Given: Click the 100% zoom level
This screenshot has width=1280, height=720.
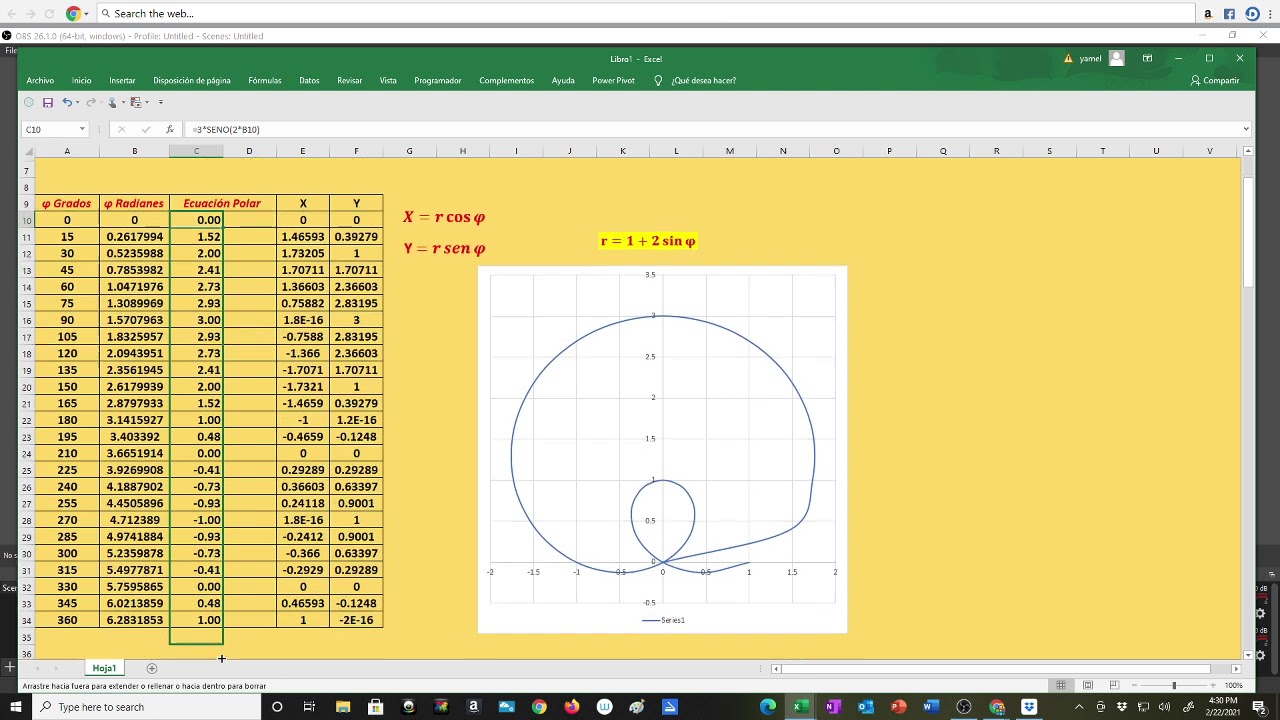Looking at the screenshot, I should pyautogui.click(x=1233, y=685).
